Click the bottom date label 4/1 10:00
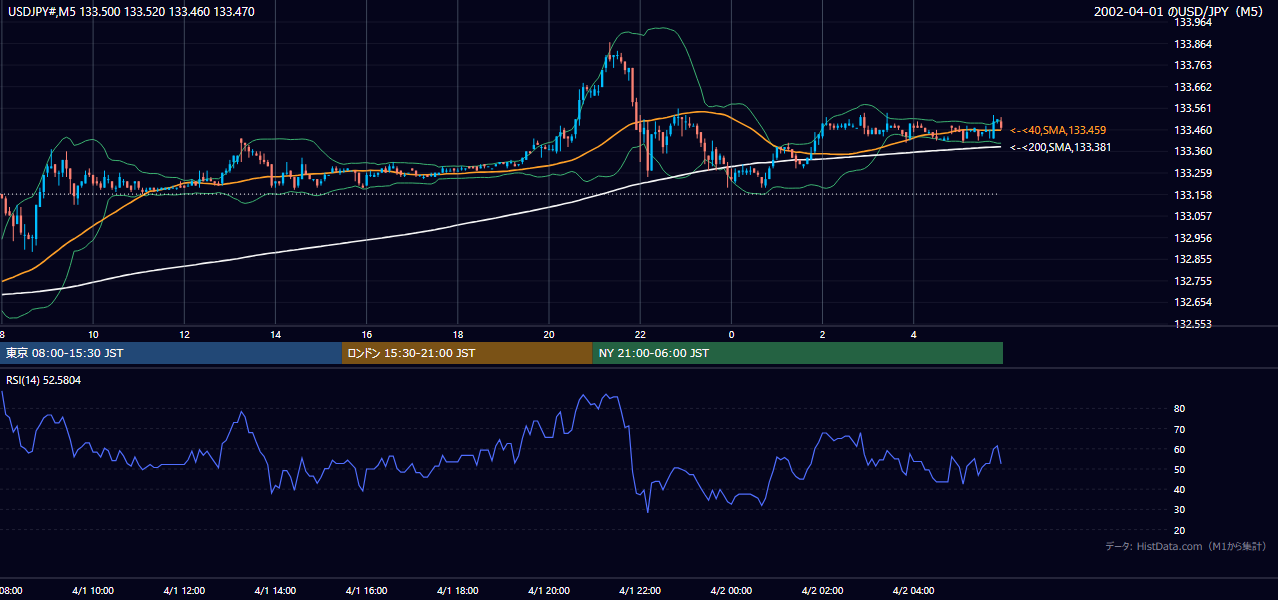 [93, 591]
